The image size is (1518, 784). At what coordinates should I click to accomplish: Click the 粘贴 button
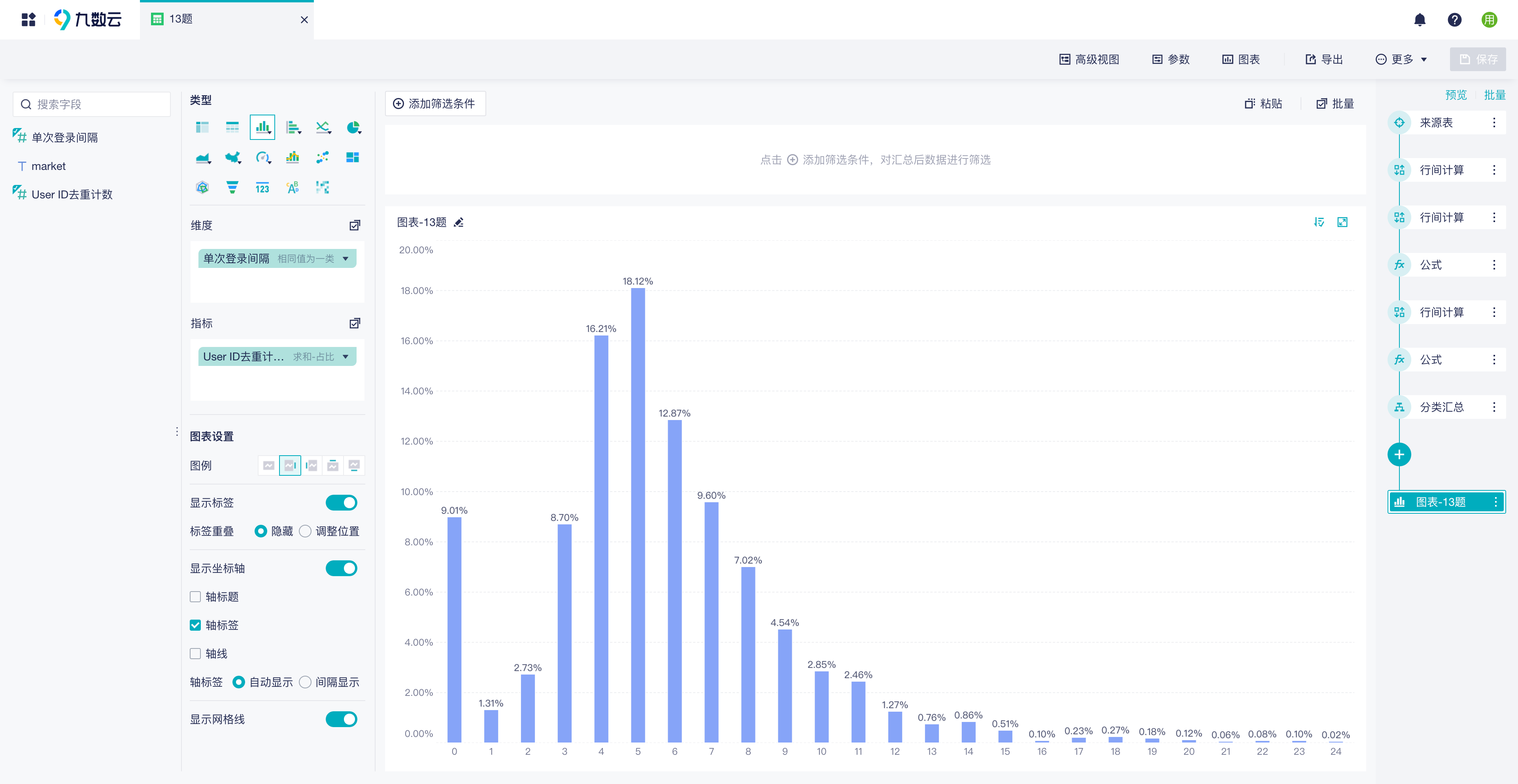(x=1263, y=104)
